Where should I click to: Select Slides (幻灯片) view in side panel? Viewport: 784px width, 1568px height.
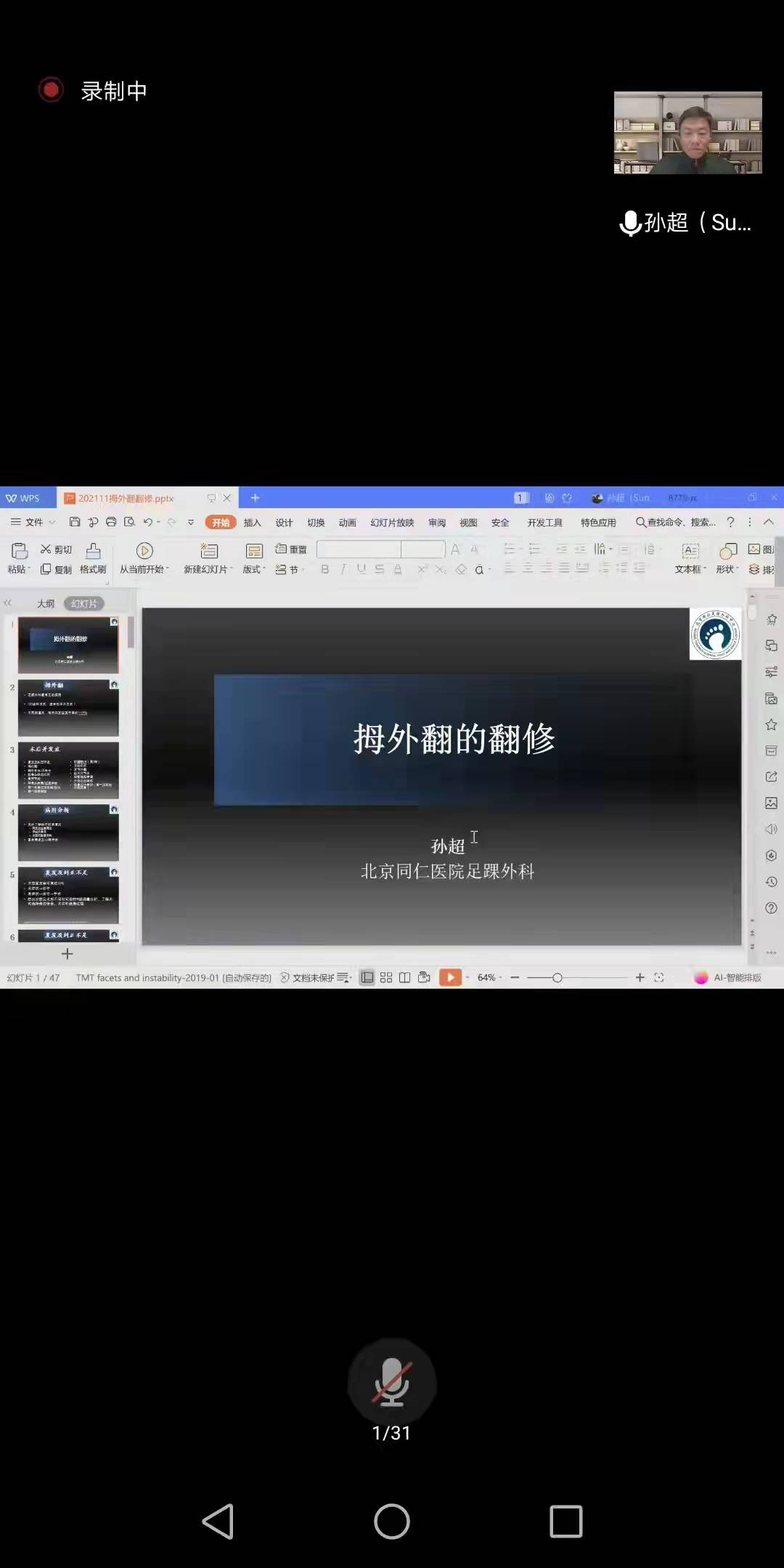coord(84,604)
